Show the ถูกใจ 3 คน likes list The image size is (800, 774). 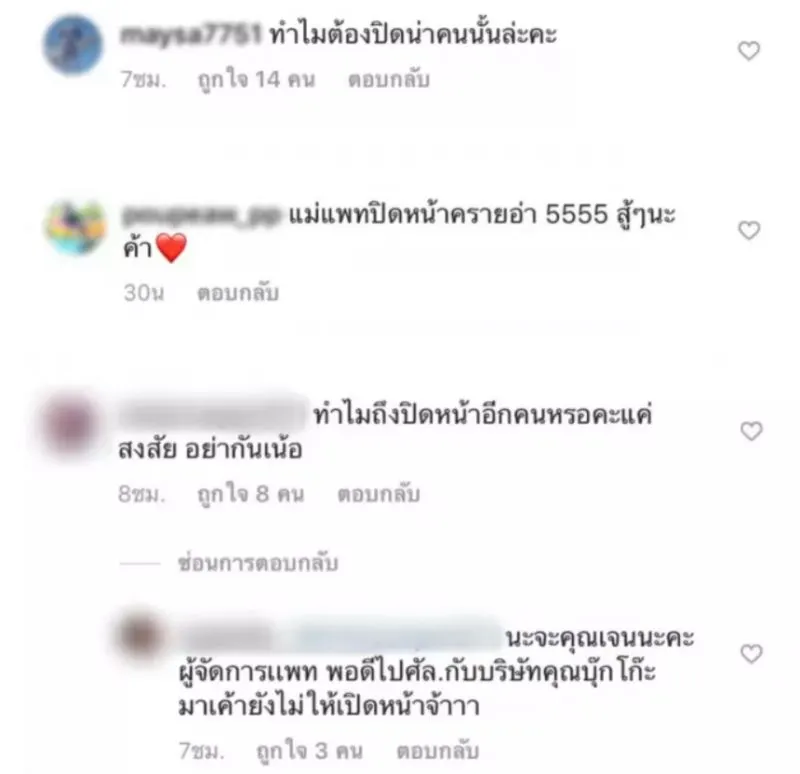[x=309, y=751]
